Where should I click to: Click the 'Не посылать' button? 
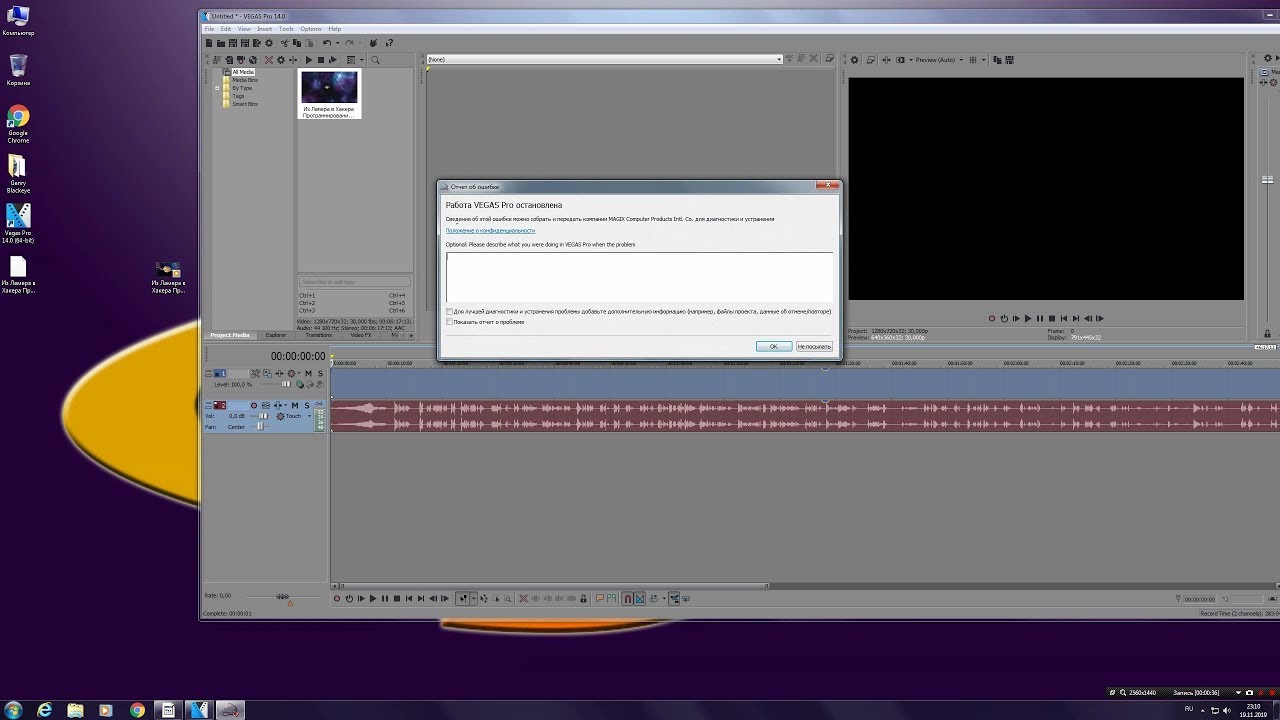click(814, 346)
